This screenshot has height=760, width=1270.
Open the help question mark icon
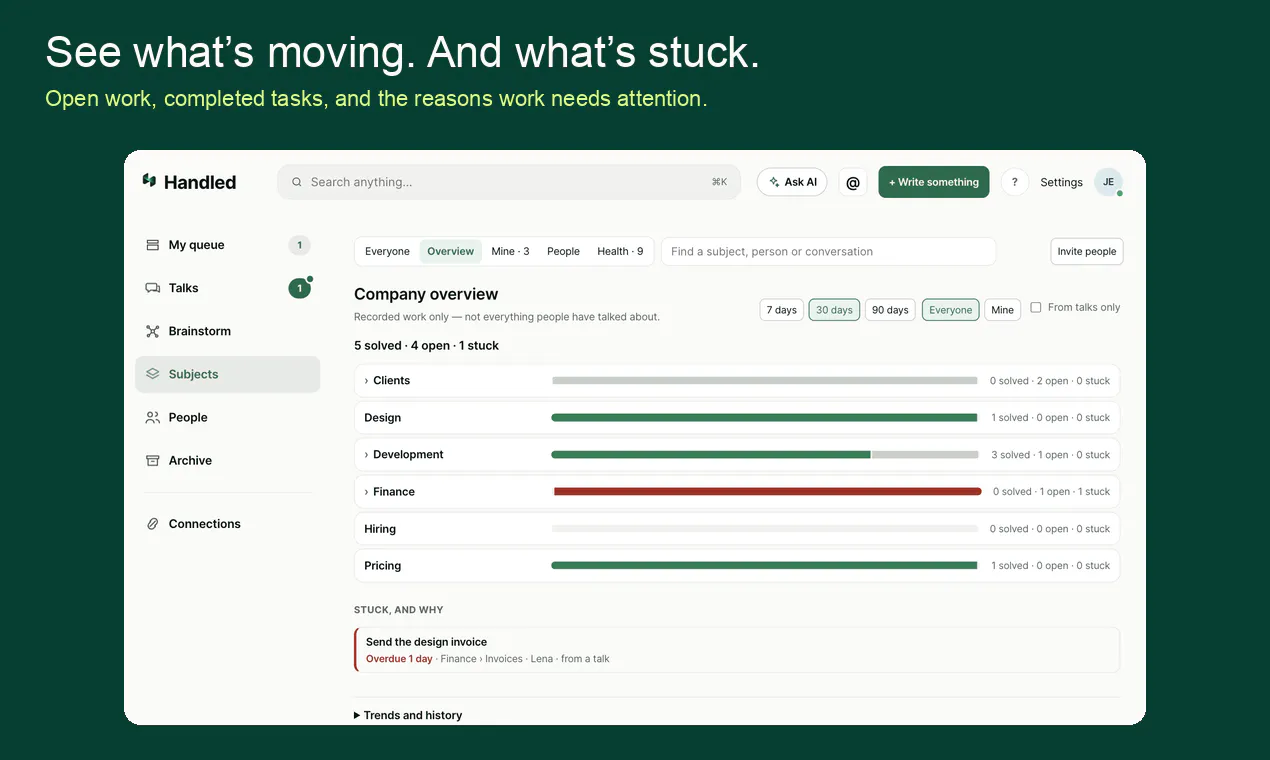pos(1014,182)
